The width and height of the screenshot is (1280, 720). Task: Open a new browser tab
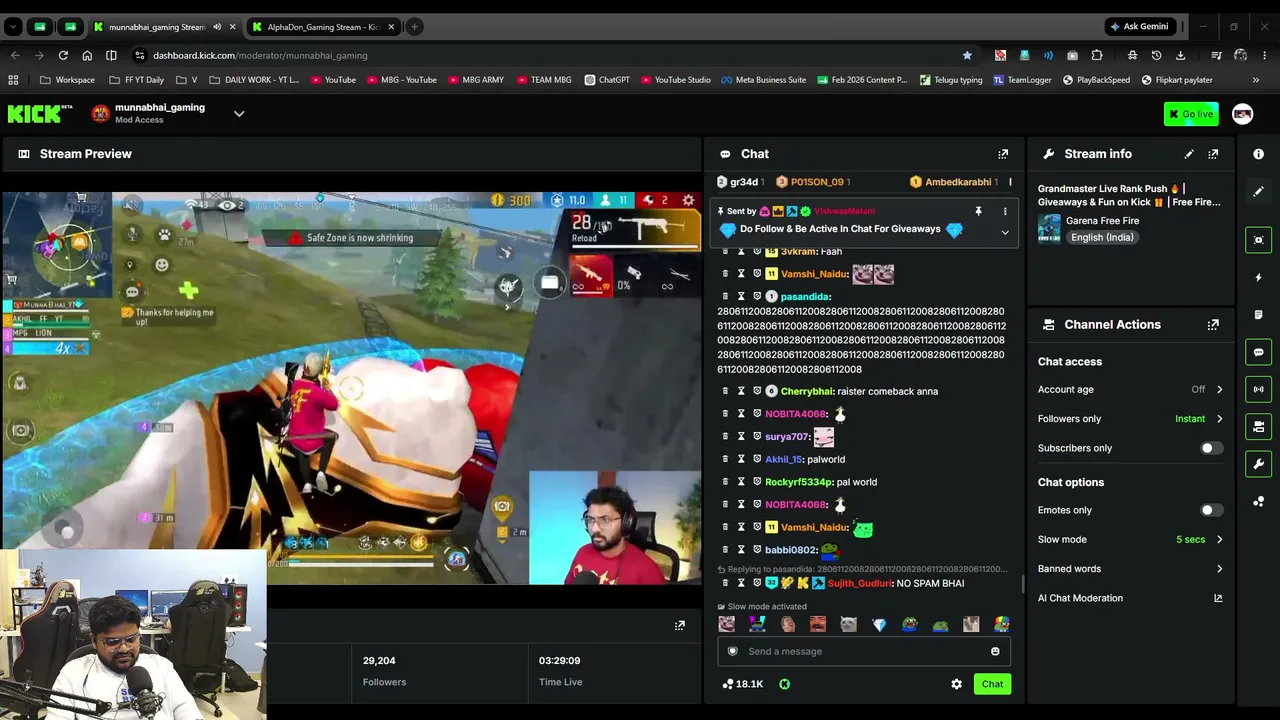[x=414, y=27]
